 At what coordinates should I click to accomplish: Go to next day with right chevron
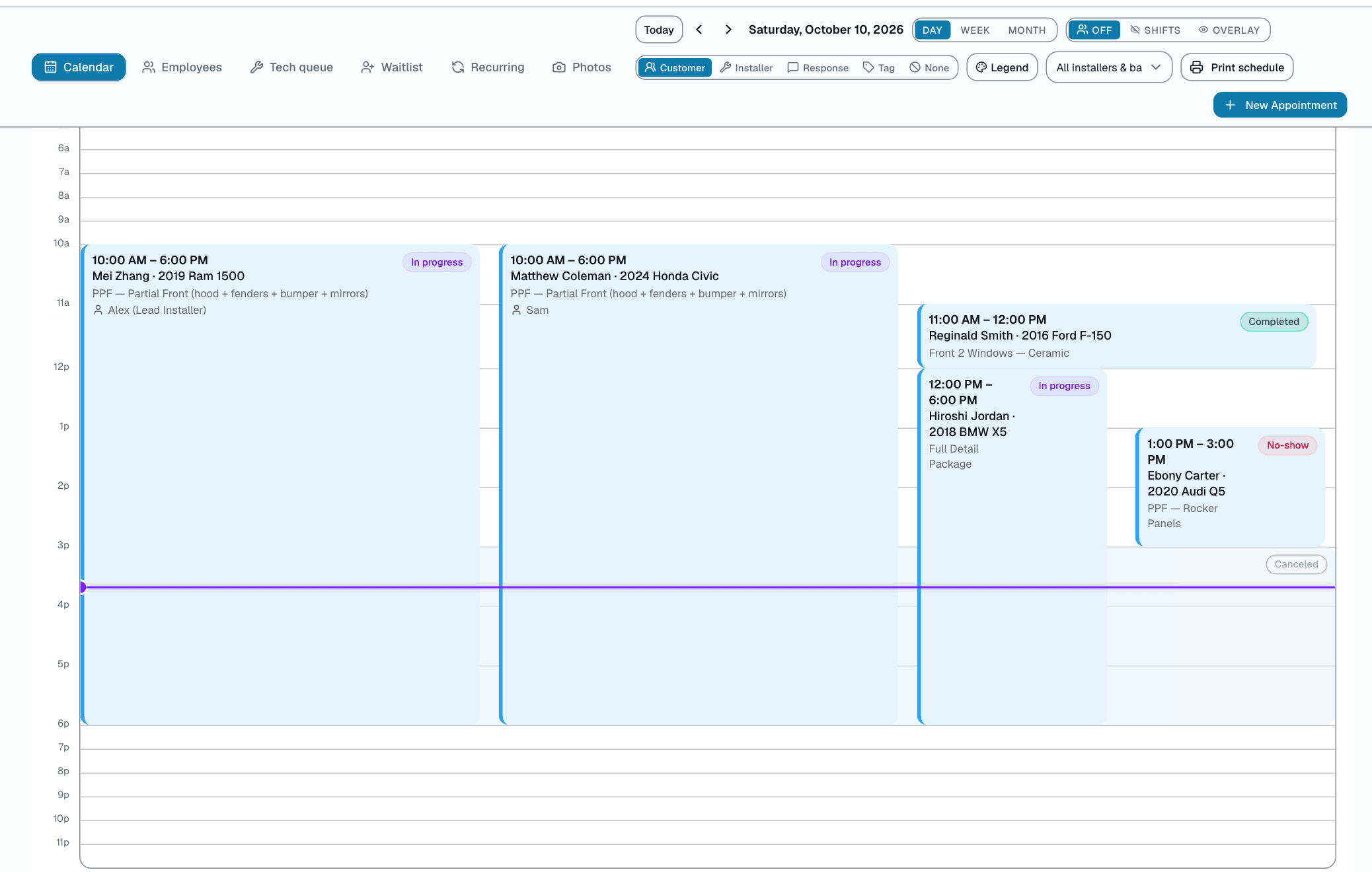pyautogui.click(x=728, y=30)
